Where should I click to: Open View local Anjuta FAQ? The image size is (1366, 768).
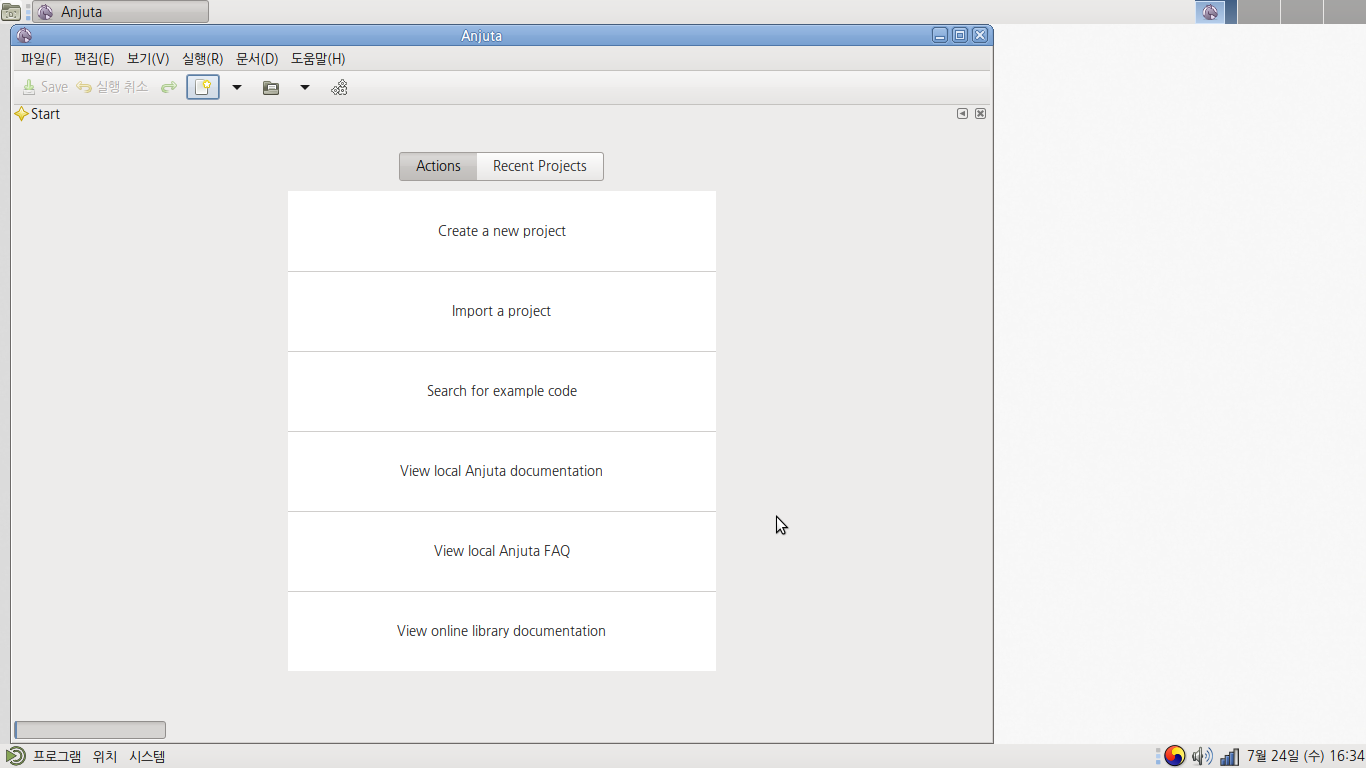[x=502, y=551]
